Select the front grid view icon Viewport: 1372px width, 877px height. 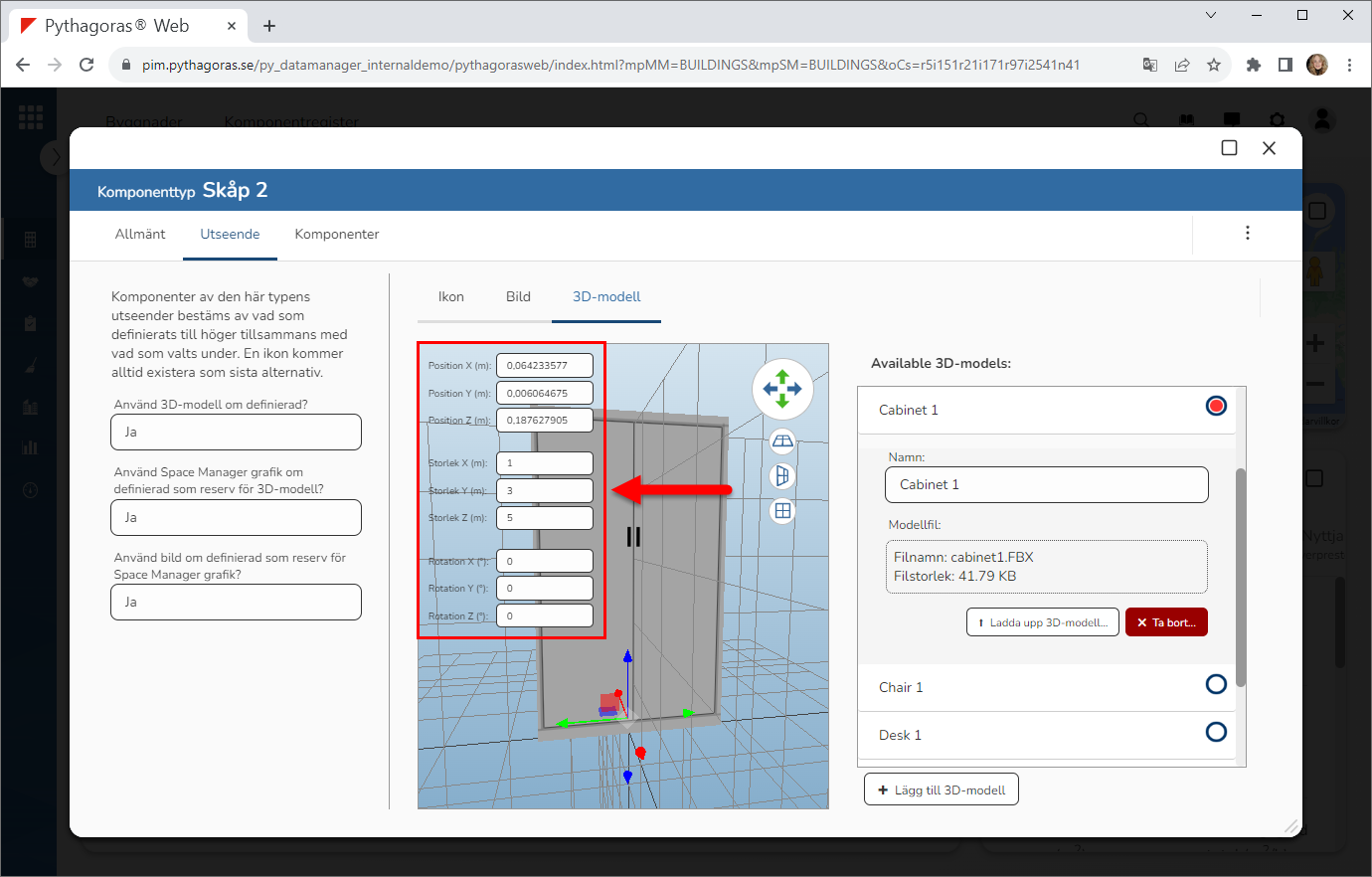pyautogui.click(x=782, y=511)
